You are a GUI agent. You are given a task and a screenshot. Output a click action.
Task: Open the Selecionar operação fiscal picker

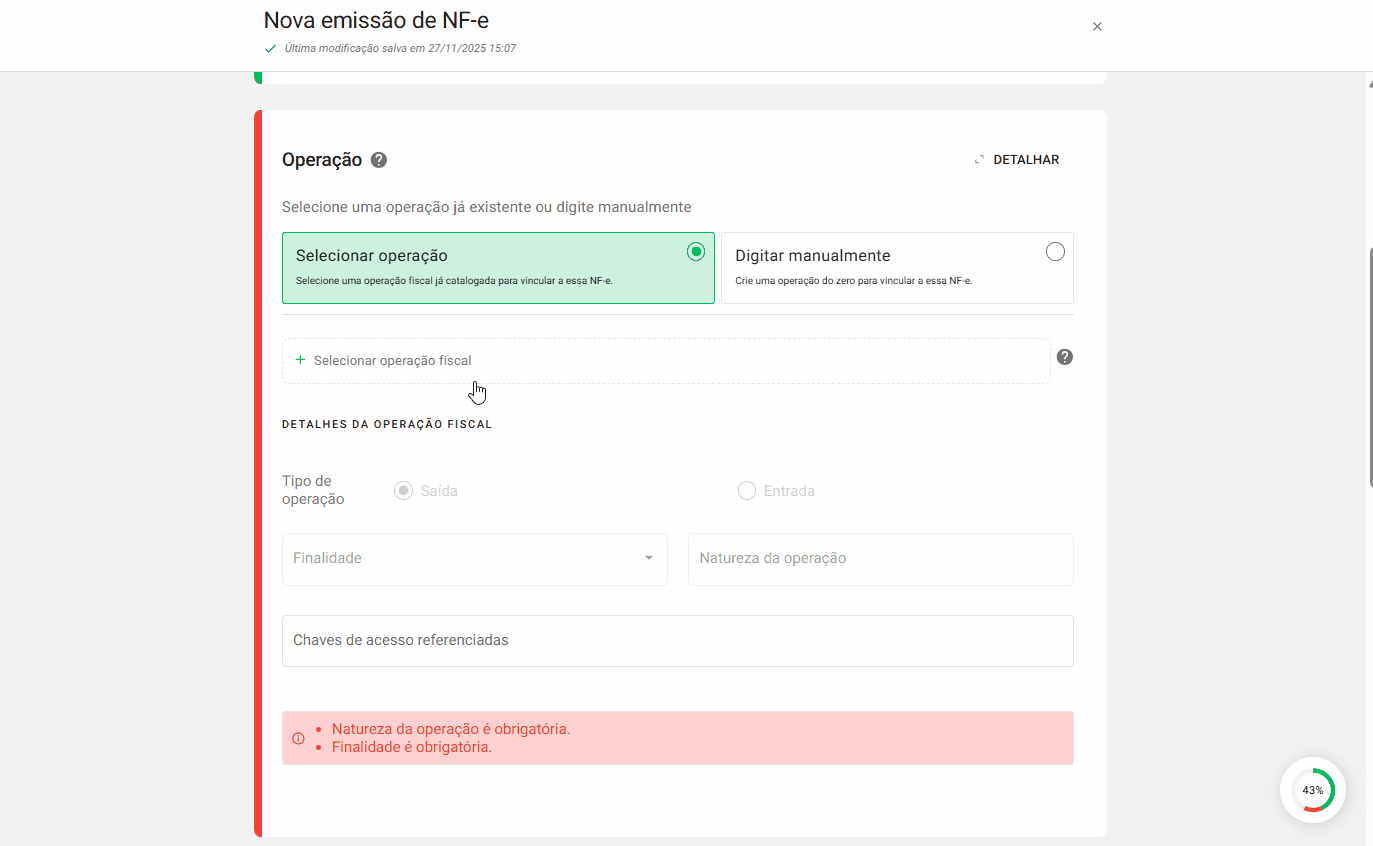coord(666,360)
